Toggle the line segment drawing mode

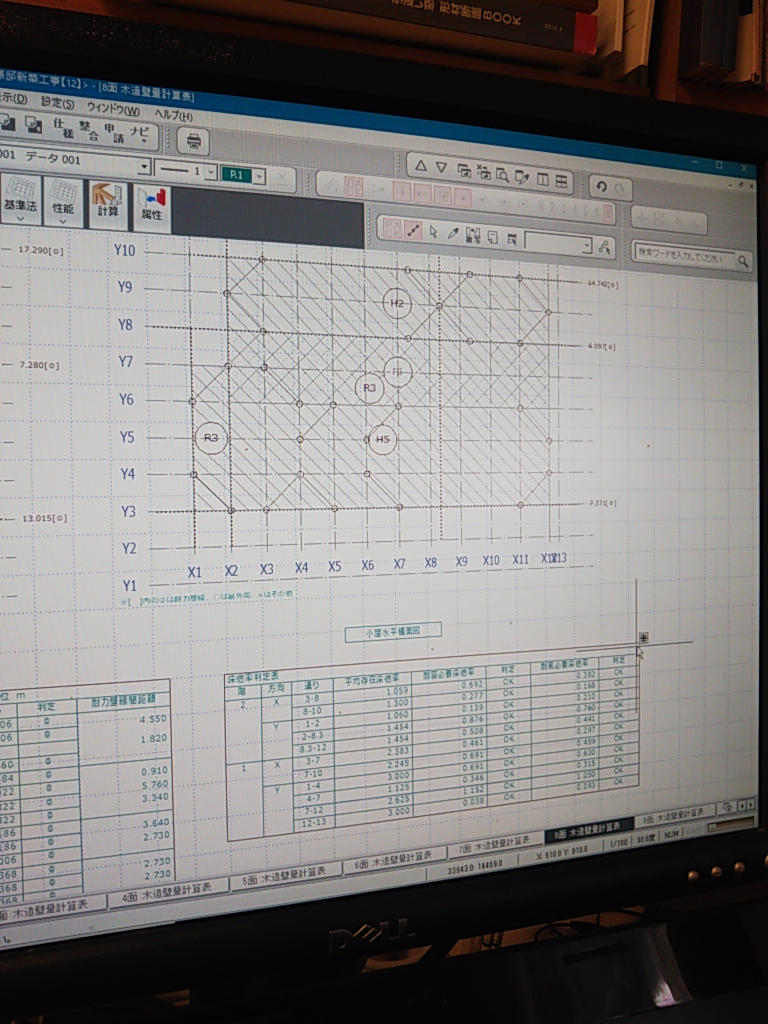(414, 230)
